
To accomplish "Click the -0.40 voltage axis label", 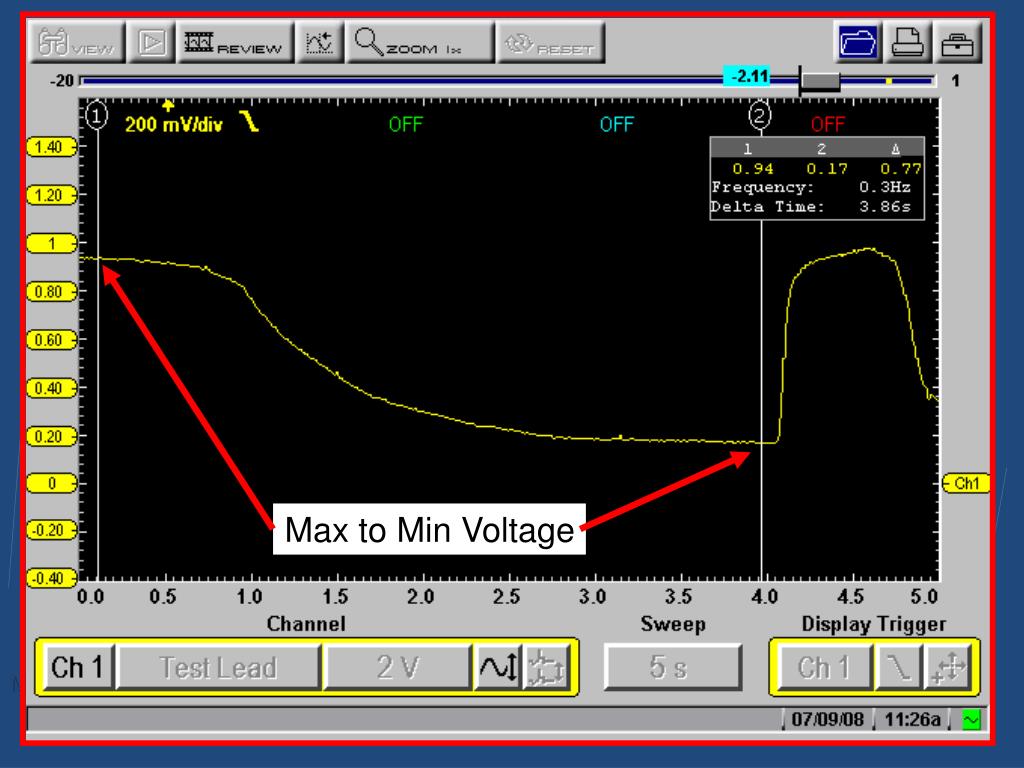I will point(51,578).
